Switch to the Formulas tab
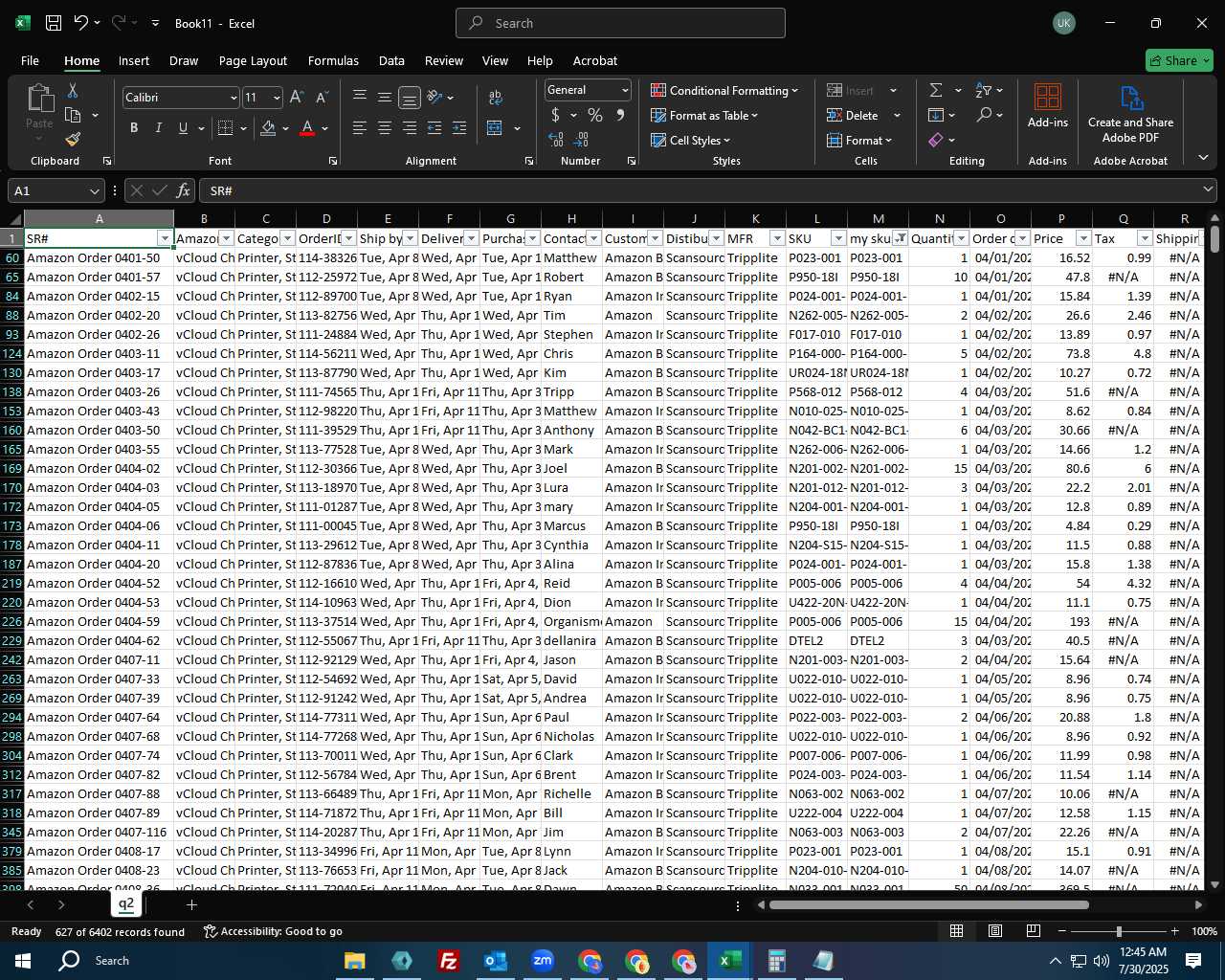1225x980 pixels. point(333,60)
